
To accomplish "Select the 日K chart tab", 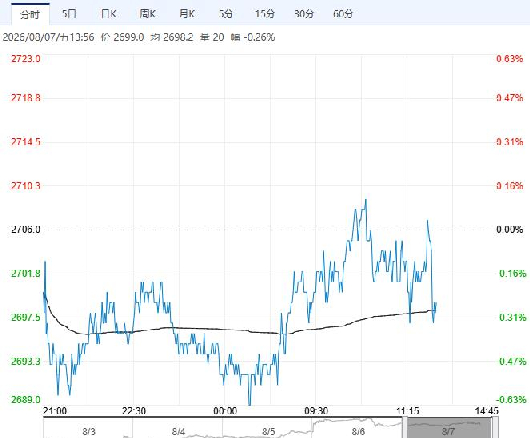I will click(x=109, y=14).
